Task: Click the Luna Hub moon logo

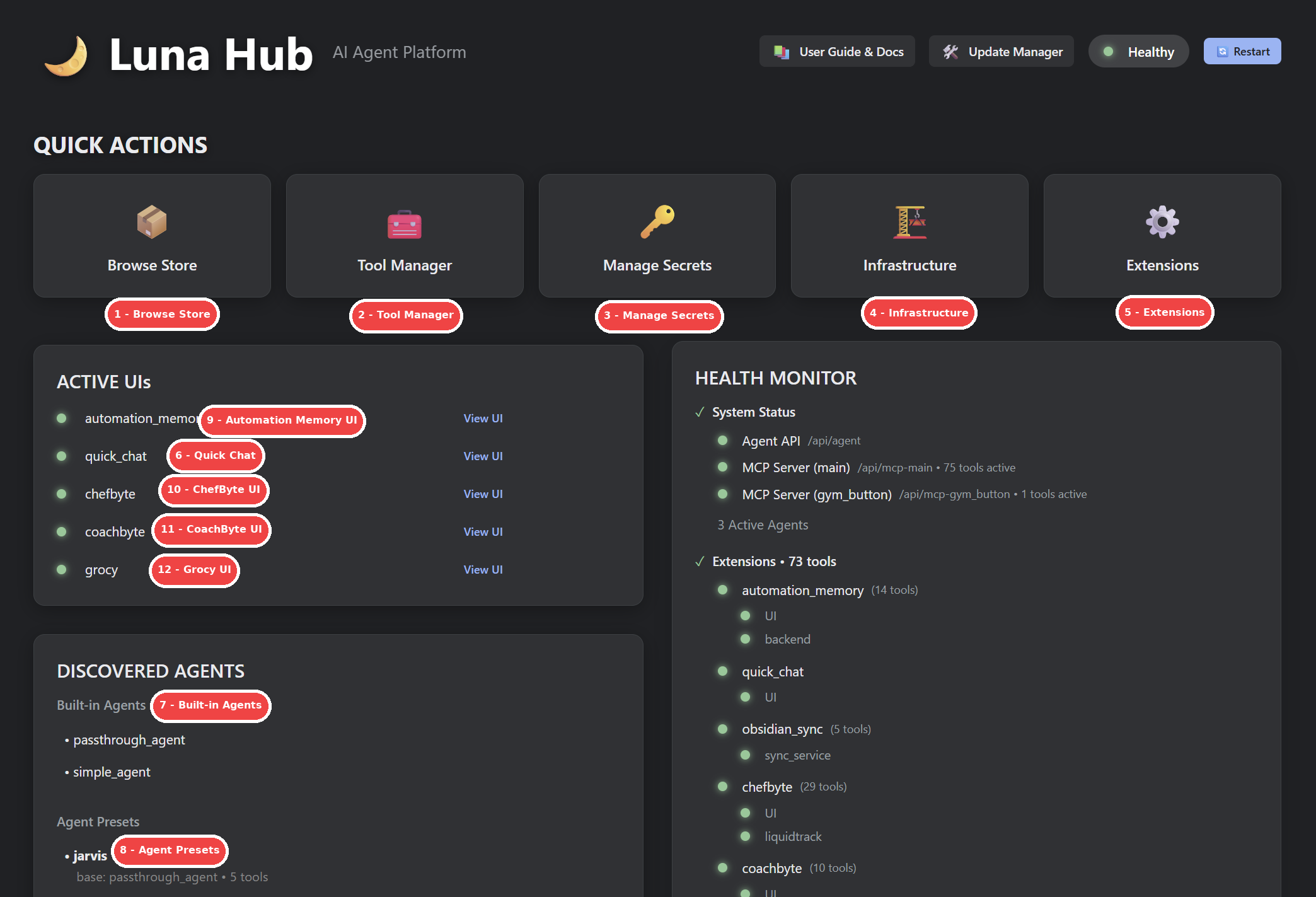Action: 66,55
